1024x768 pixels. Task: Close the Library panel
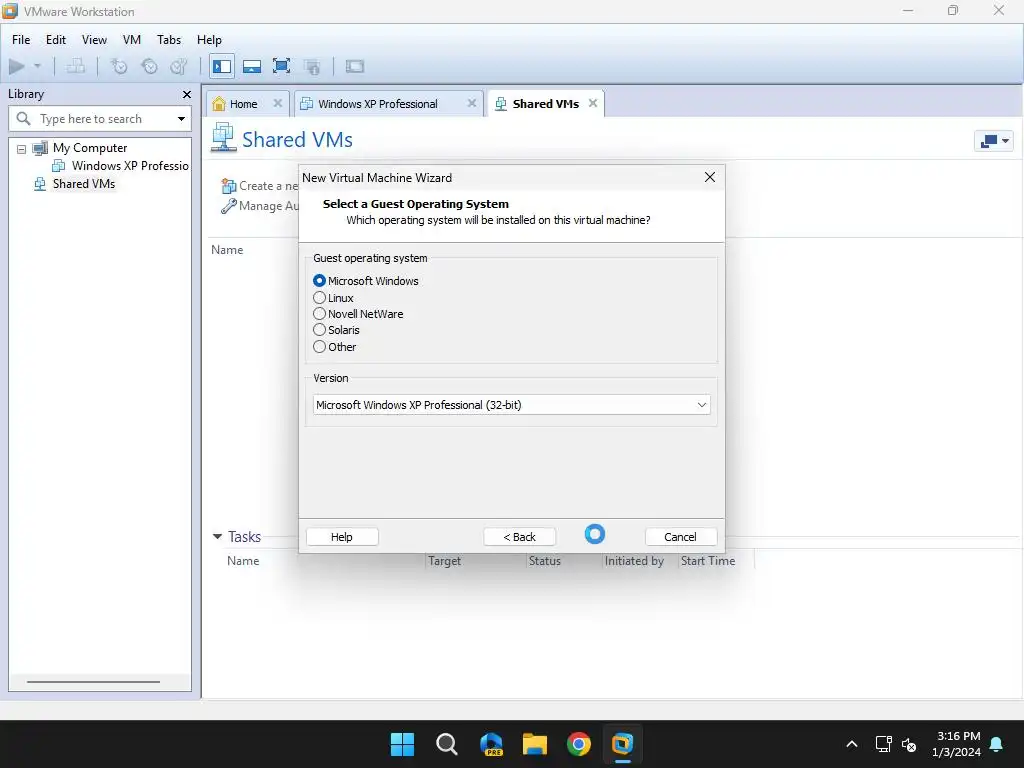(187, 95)
